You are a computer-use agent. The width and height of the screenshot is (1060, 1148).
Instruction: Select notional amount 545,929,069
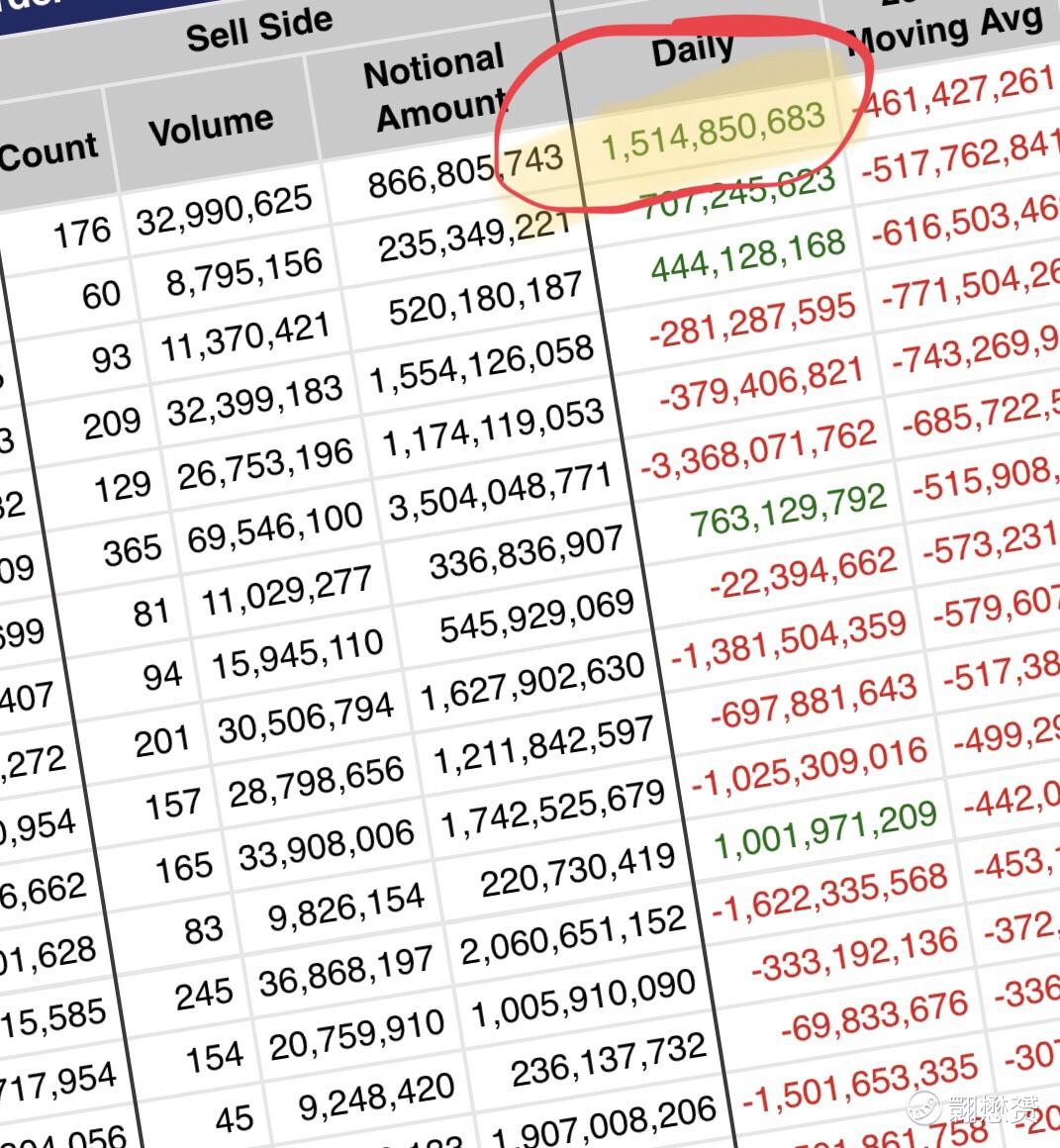[536, 616]
